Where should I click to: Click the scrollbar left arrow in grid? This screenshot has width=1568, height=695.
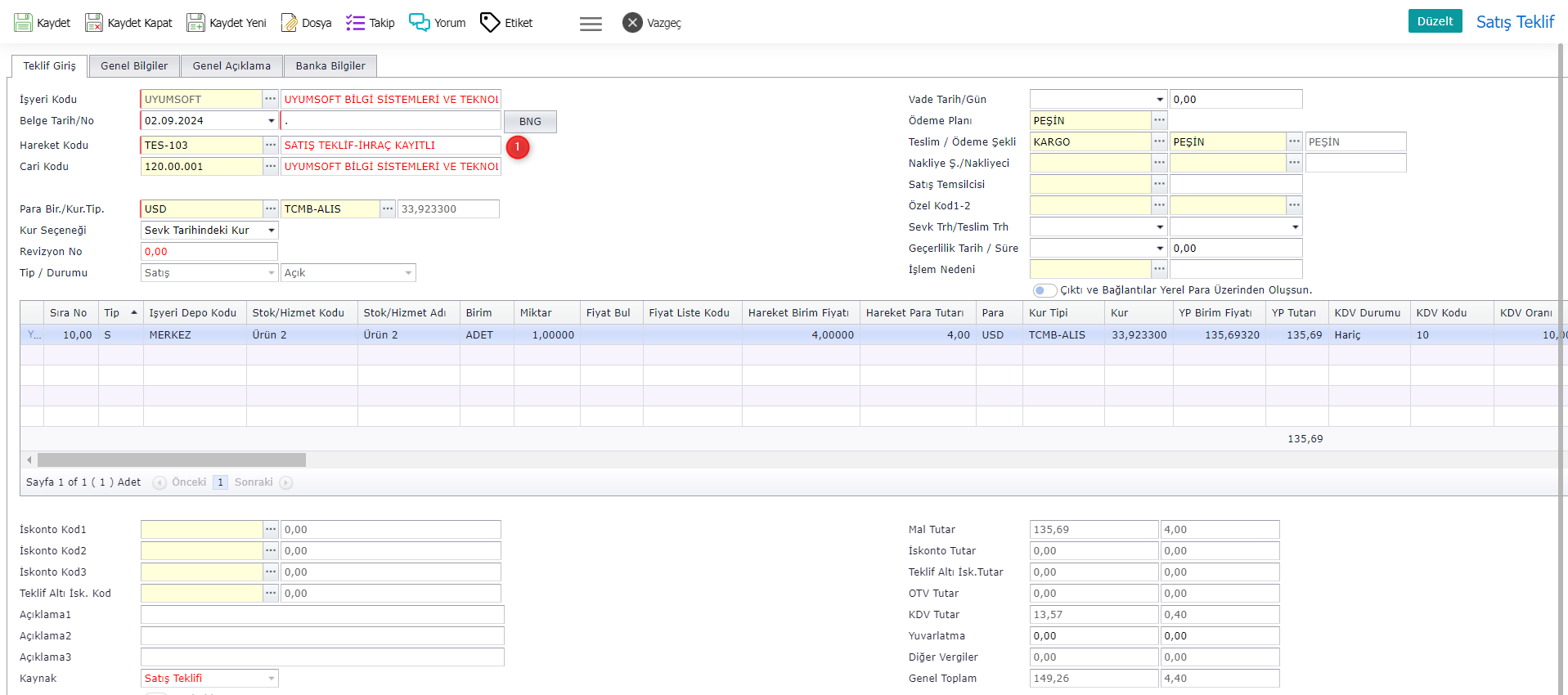tap(29, 460)
